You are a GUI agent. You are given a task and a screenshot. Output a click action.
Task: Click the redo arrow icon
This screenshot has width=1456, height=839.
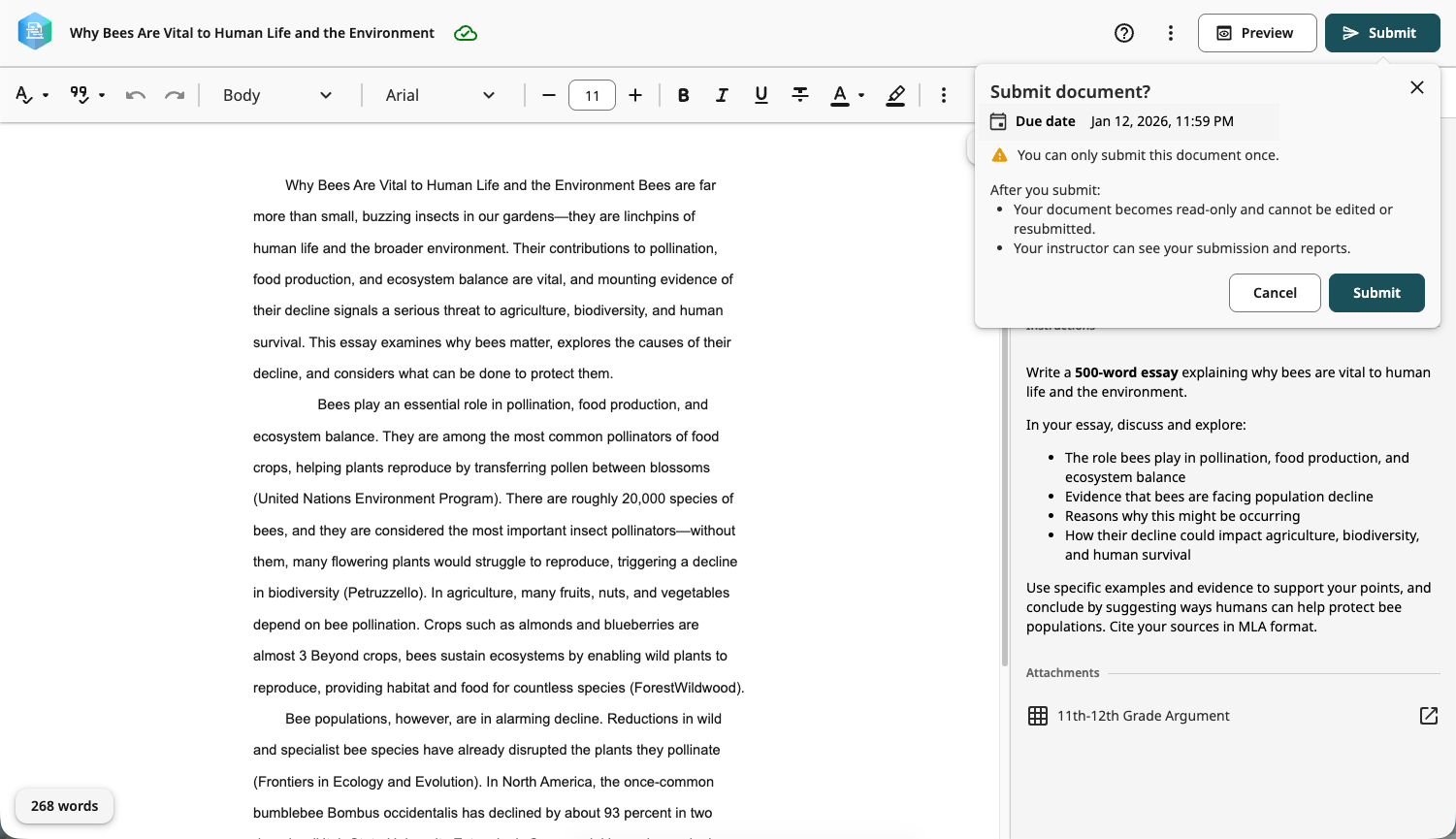[175, 95]
